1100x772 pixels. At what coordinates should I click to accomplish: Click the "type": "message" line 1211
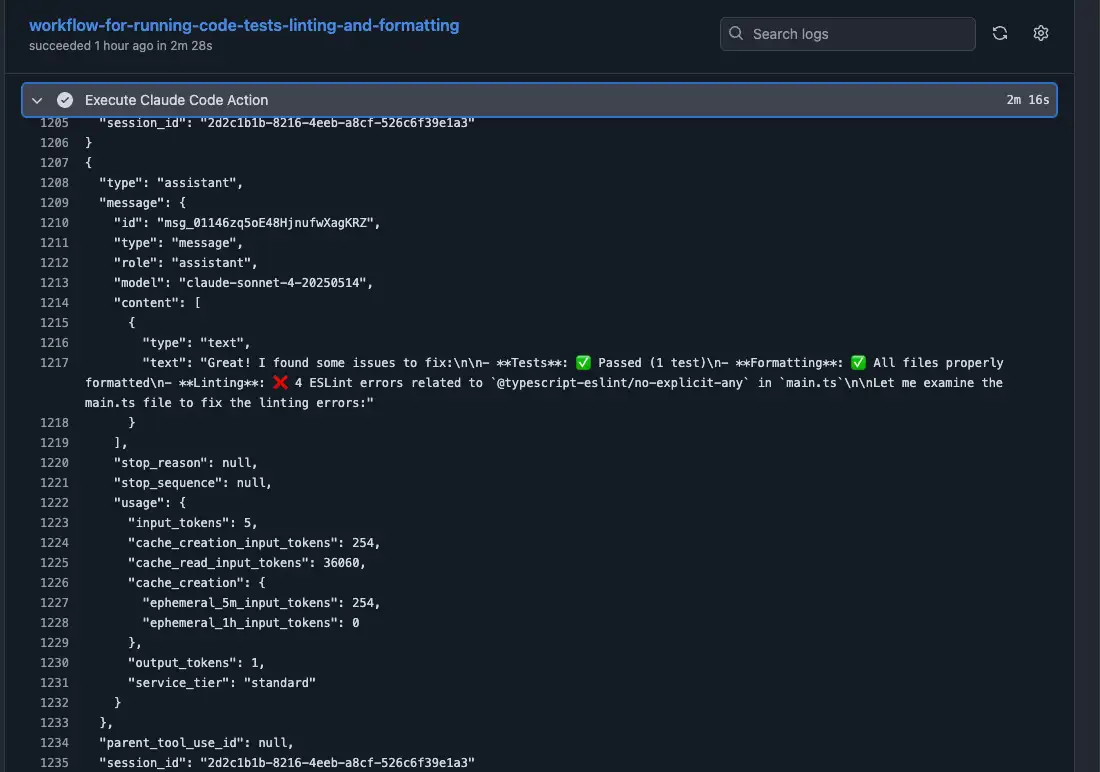(x=178, y=243)
